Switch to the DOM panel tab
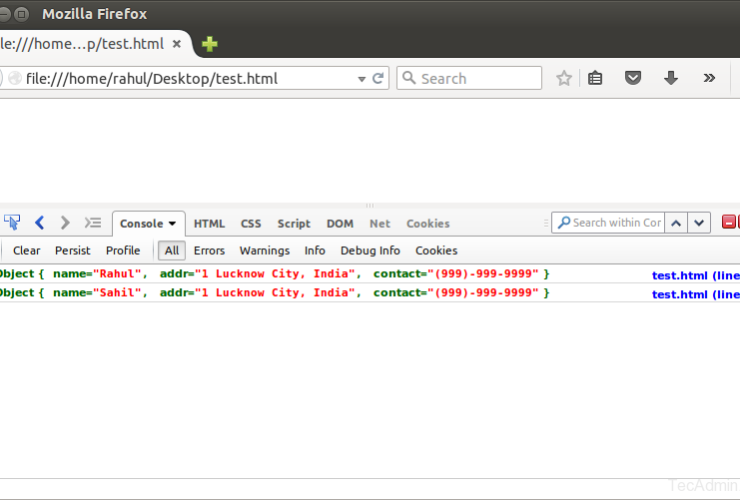Image resolution: width=740 pixels, height=500 pixels. coord(340,224)
